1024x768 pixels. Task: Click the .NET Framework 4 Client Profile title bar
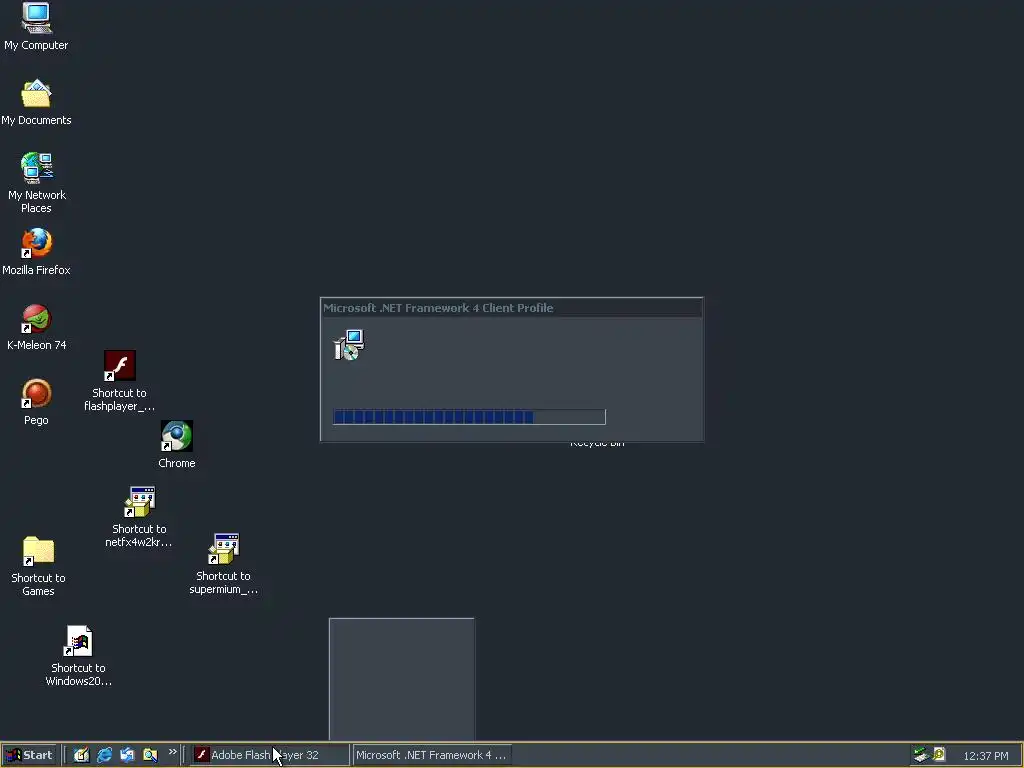point(511,308)
